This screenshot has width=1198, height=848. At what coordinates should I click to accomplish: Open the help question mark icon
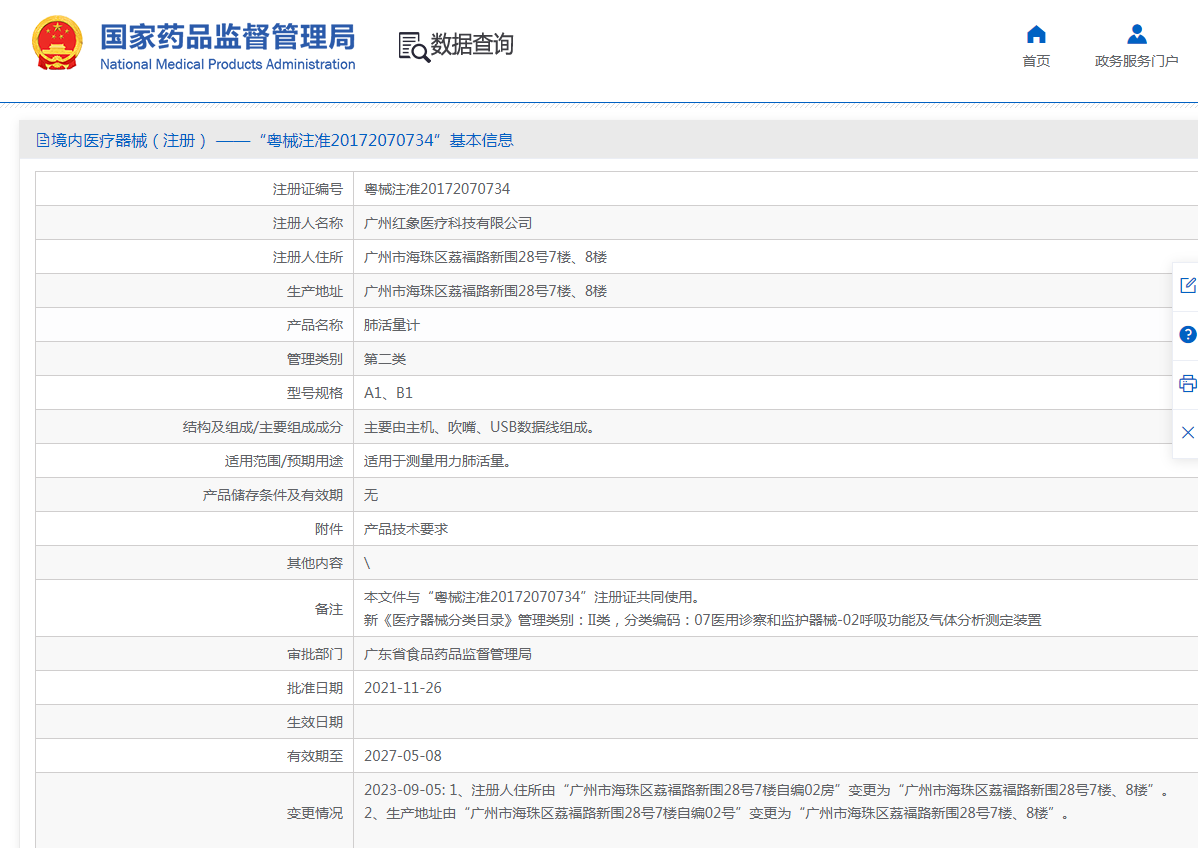point(1187,335)
